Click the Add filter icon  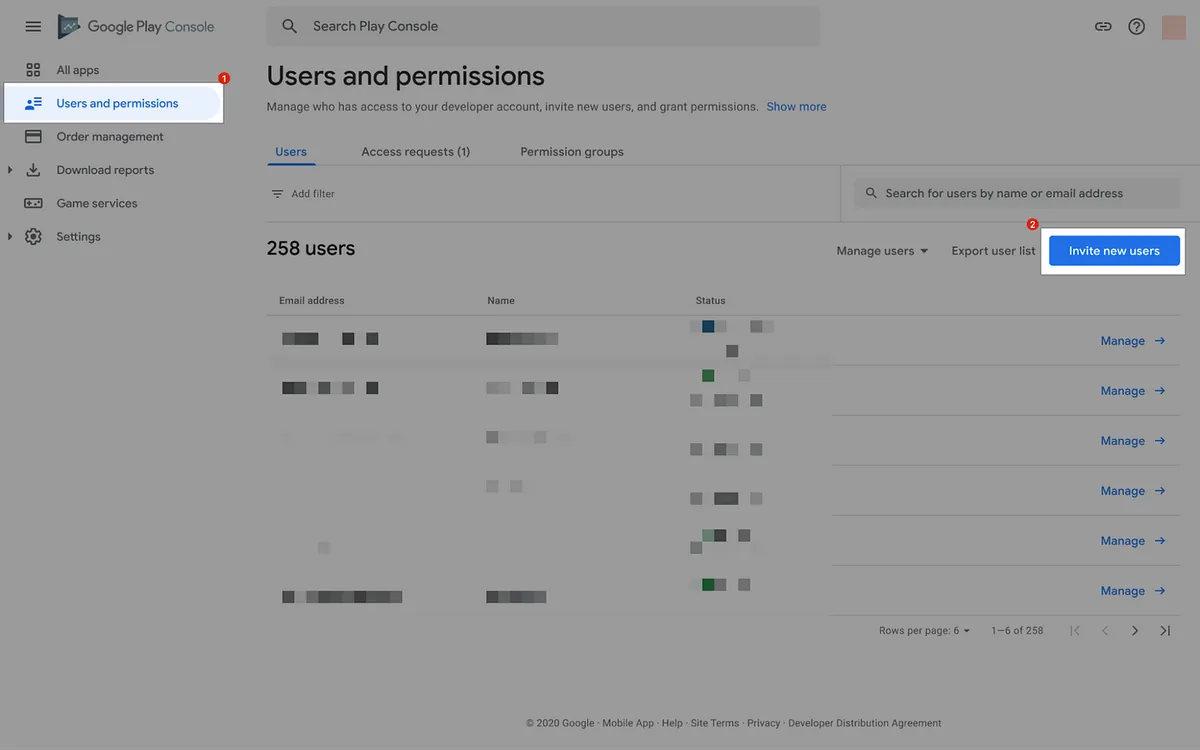278,194
